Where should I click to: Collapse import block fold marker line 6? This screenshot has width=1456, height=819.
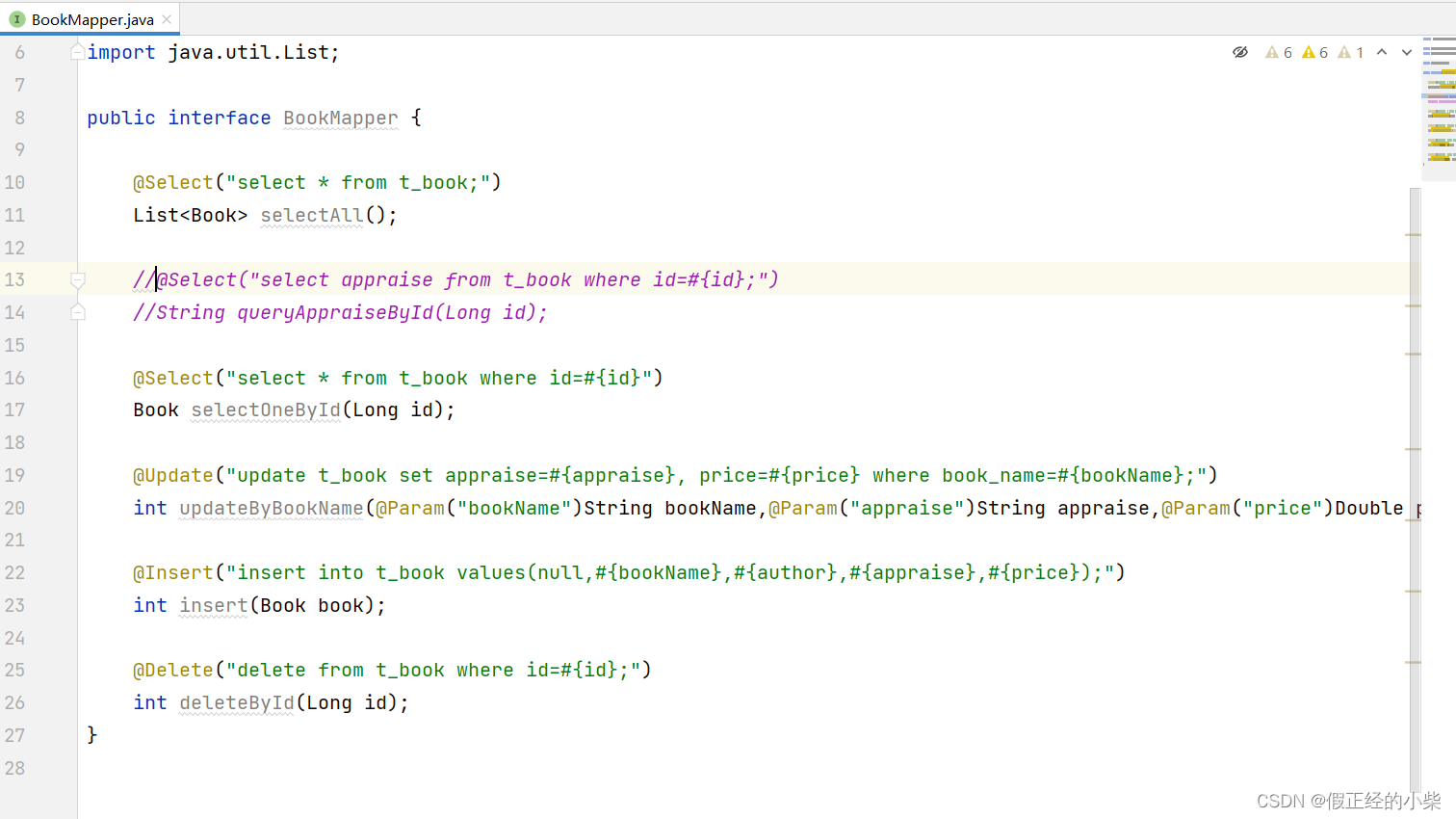click(78, 52)
